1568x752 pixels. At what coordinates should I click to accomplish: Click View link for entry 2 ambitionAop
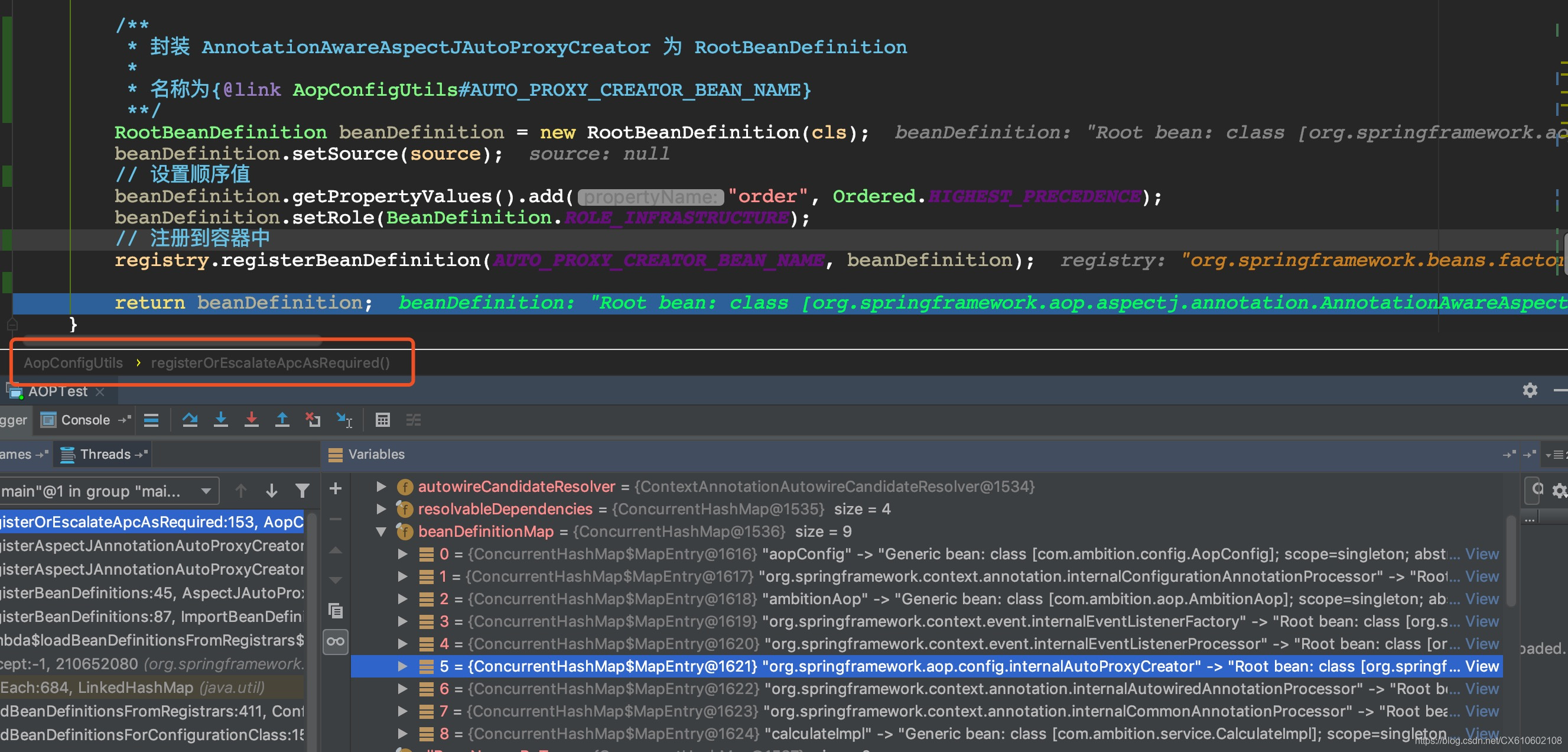click(1482, 598)
